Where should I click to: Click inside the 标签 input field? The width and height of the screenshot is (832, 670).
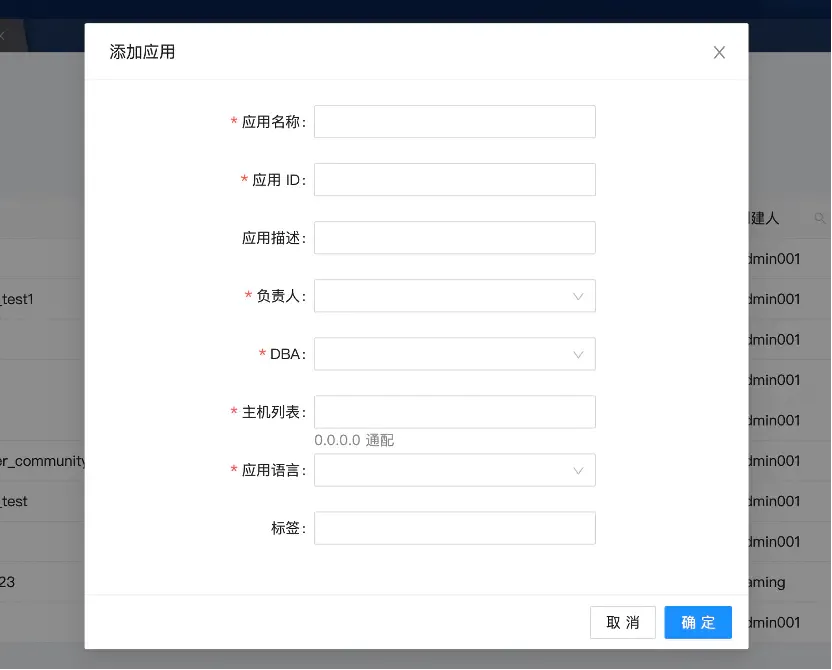click(x=454, y=528)
